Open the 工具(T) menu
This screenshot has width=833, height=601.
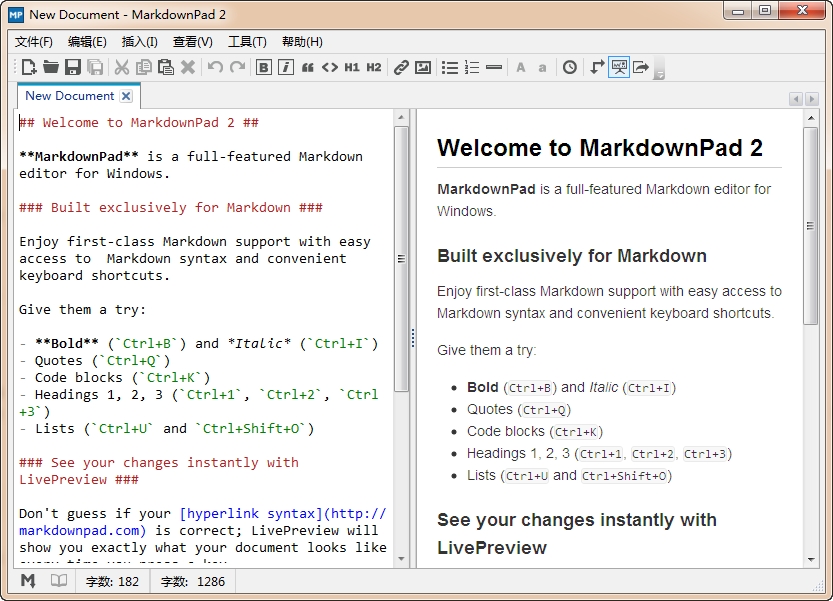tap(247, 42)
